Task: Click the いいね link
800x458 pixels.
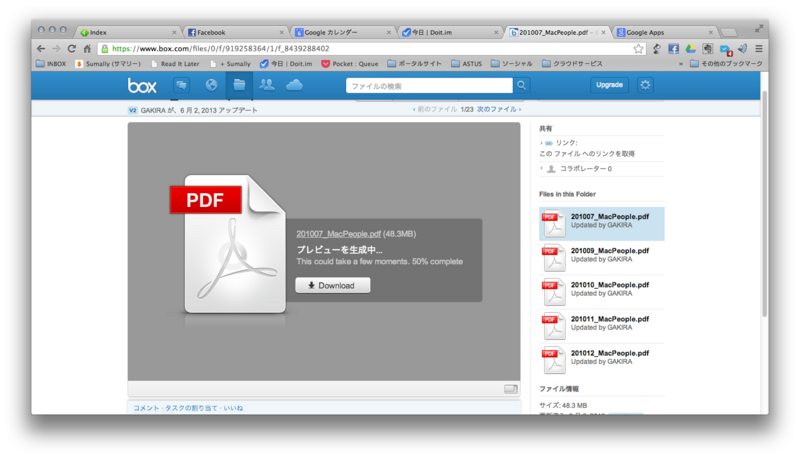Action: pyautogui.click(x=233, y=408)
